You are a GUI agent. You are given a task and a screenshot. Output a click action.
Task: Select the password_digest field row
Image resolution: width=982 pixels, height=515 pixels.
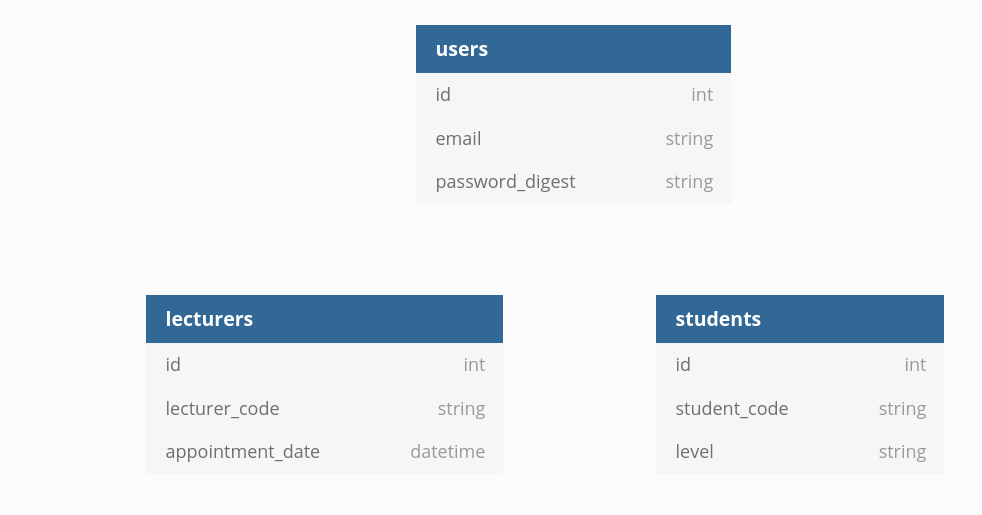click(x=573, y=182)
